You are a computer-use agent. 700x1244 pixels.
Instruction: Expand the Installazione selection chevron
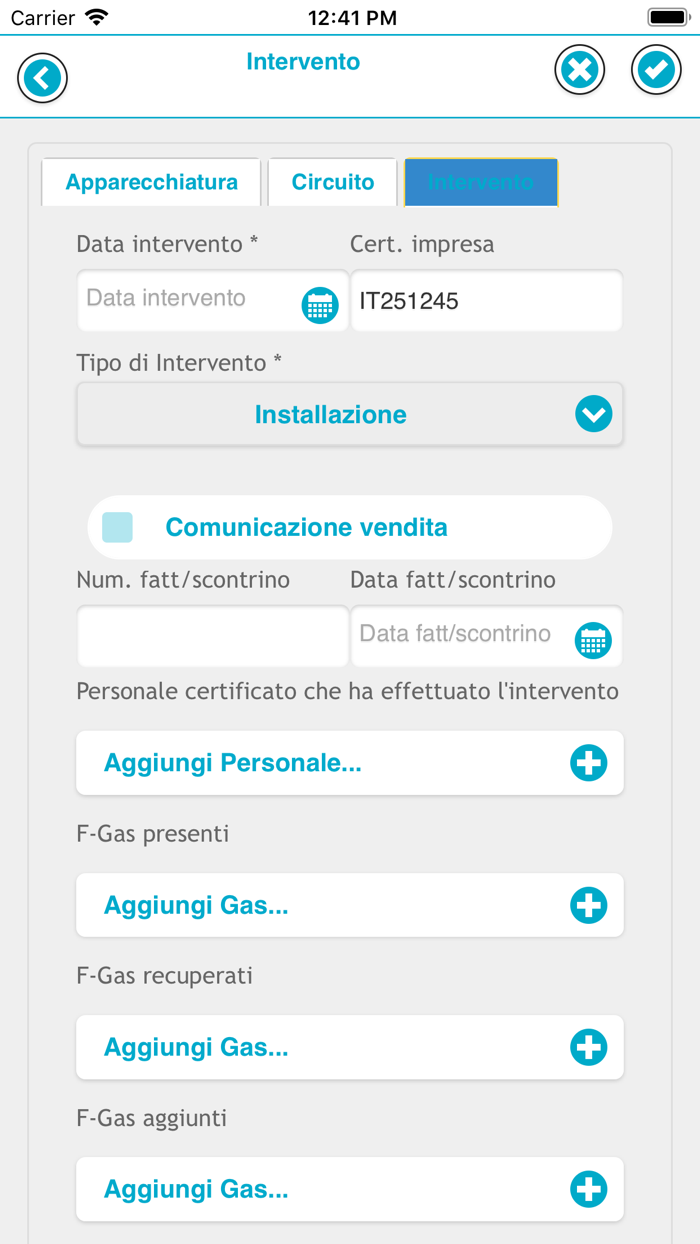tap(593, 413)
